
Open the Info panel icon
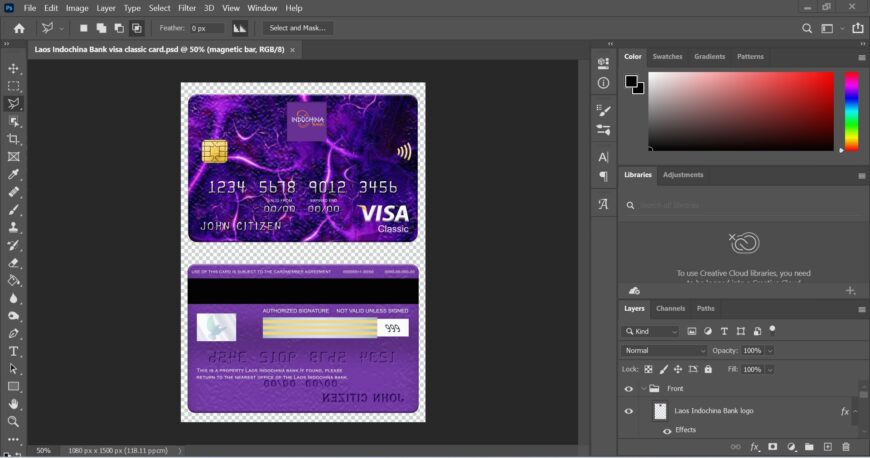pyautogui.click(x=603, y=83)
